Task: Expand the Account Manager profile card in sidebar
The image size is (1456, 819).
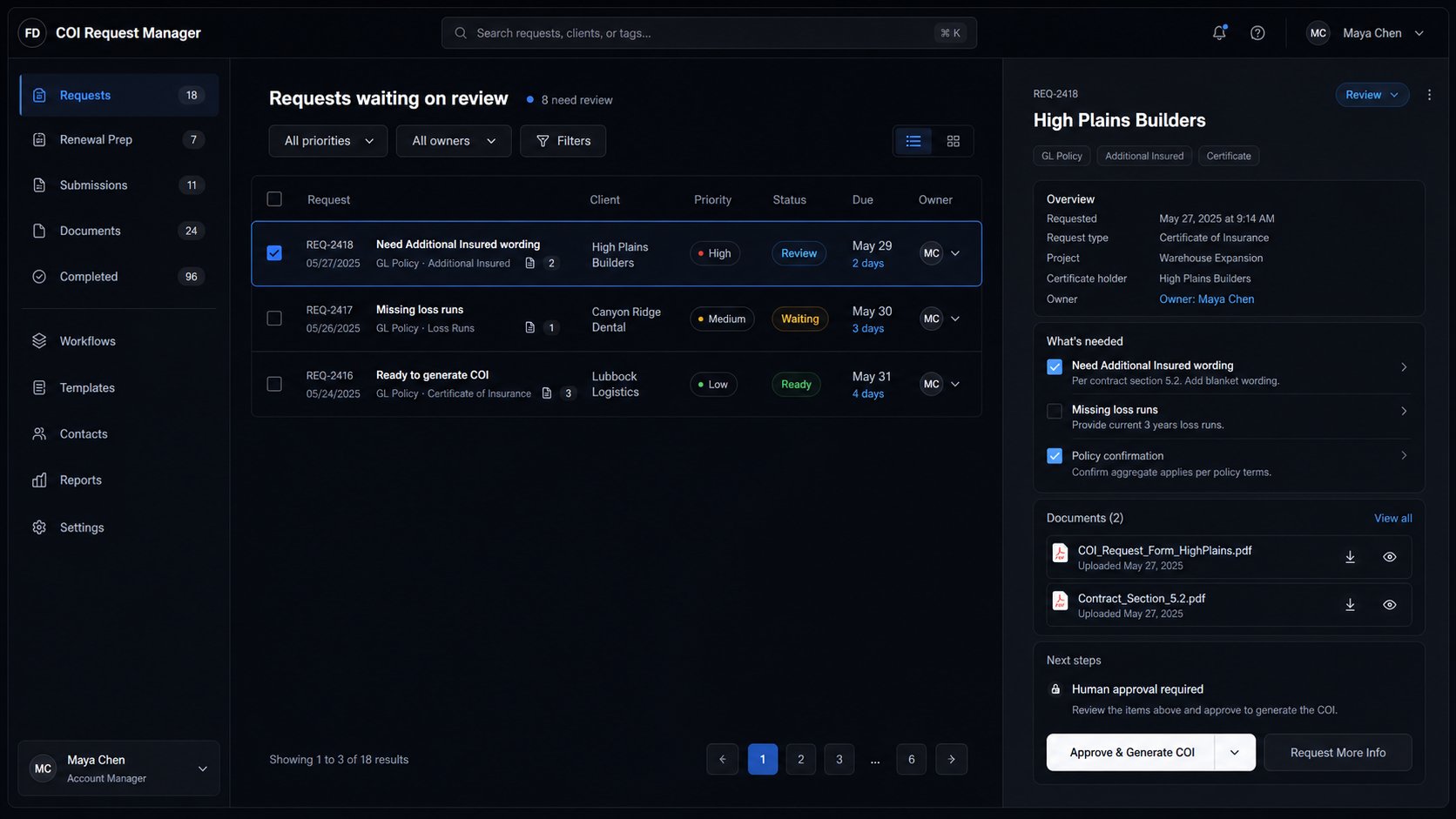Action: (118, 769)
